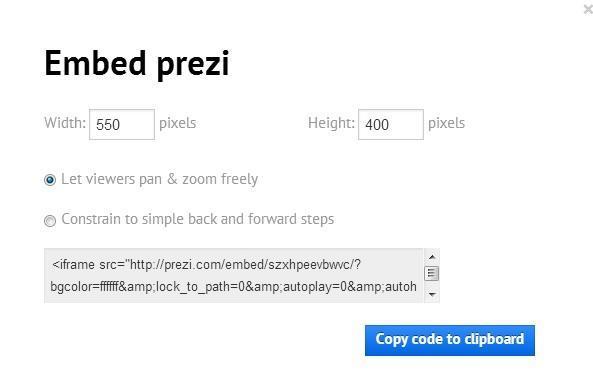Select the 'Let viewers pan & zoom freely' radio button
Viewport: 593px width, 374px height.
coord(50,180)
